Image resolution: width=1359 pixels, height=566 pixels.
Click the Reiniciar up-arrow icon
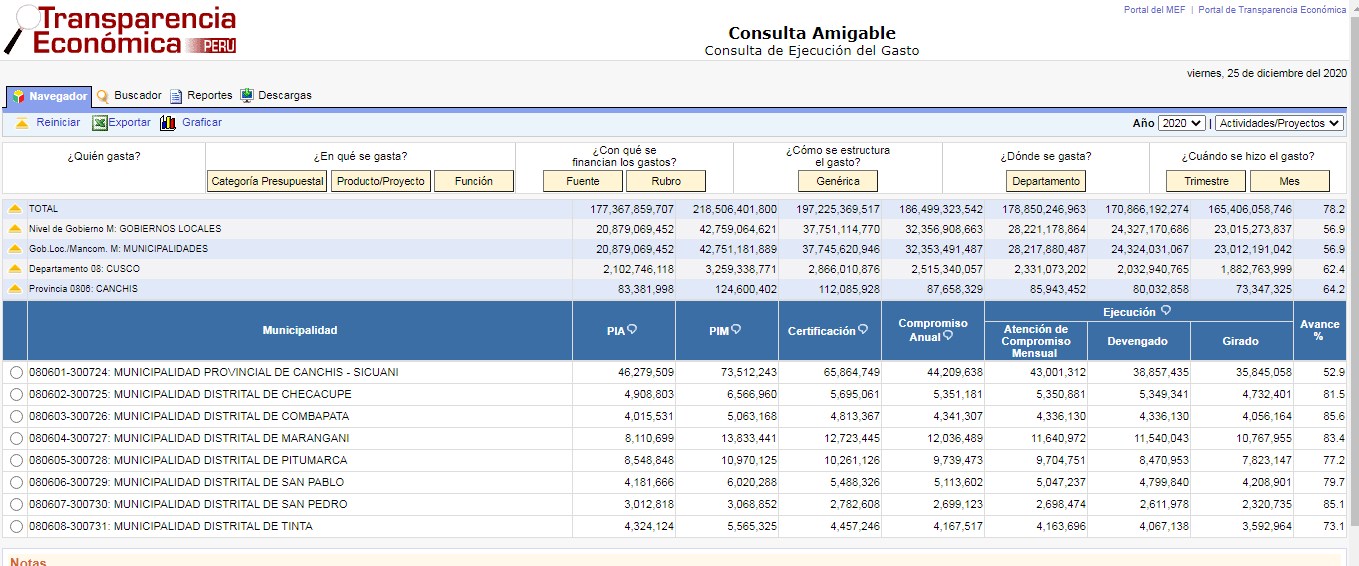22,123
